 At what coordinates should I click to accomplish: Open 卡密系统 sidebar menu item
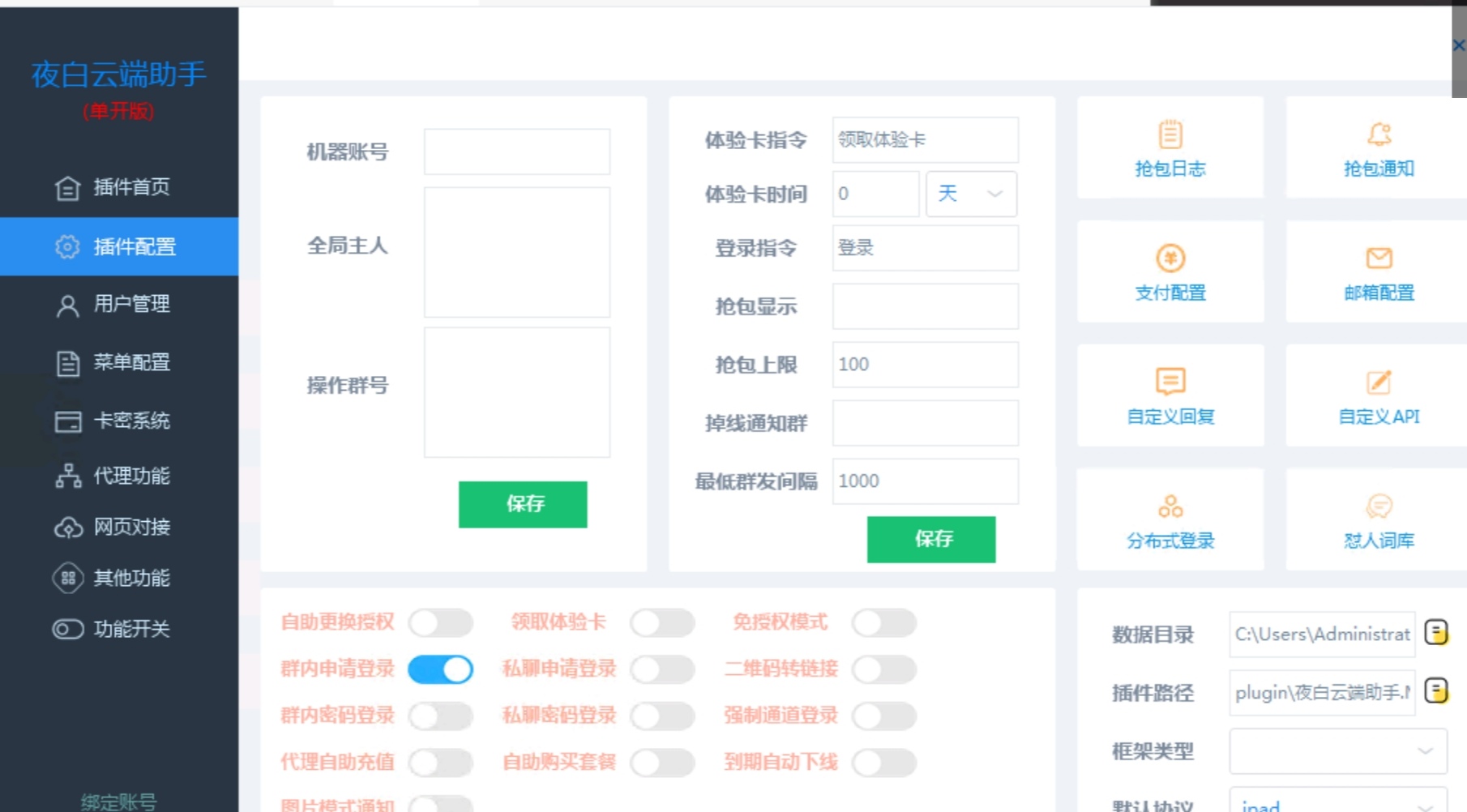tap(130, 421)
